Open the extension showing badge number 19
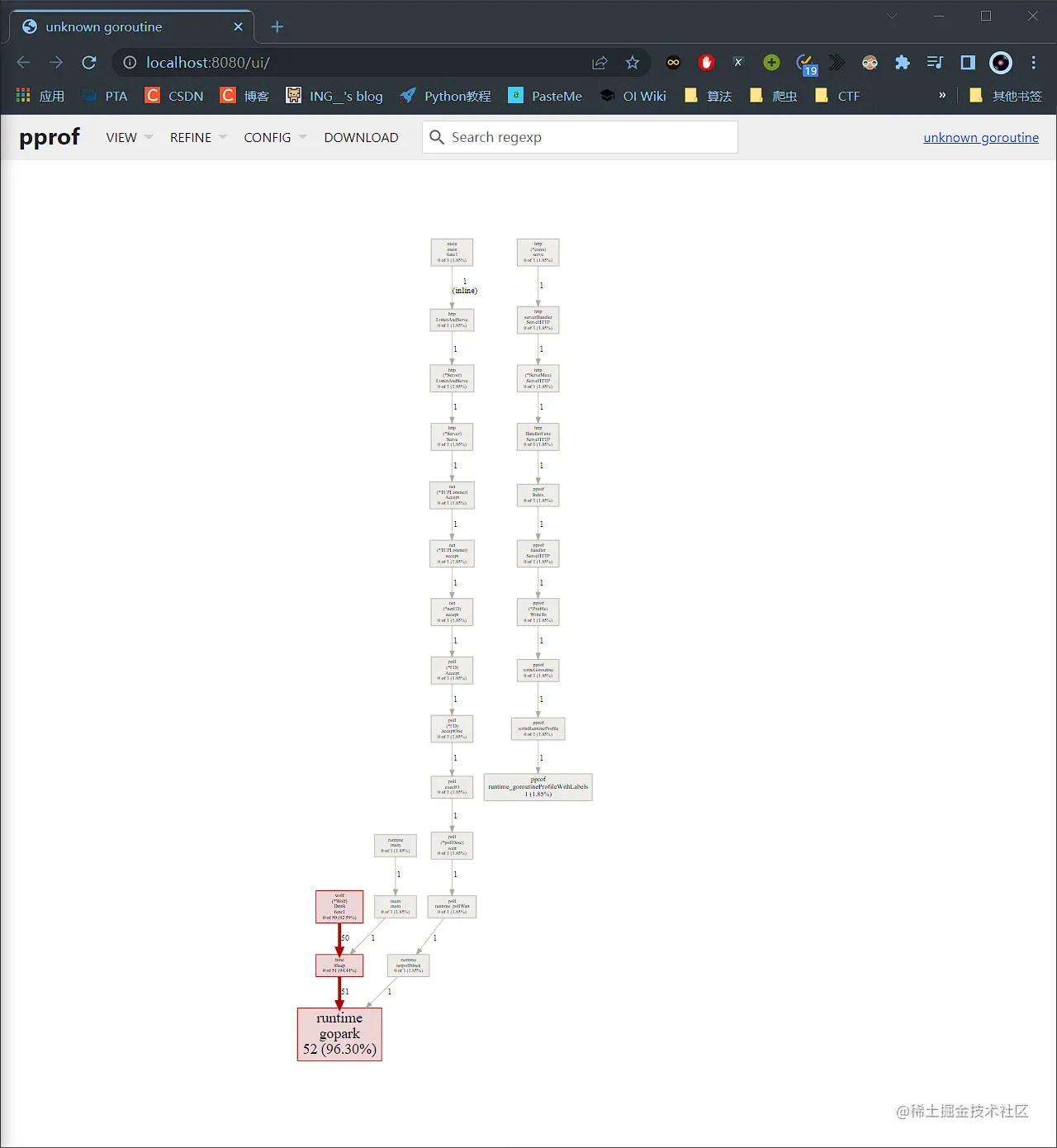Image resolution: width=1057 pixels, height=1148 pixels. pyautogui.click(x=804, y=62)
